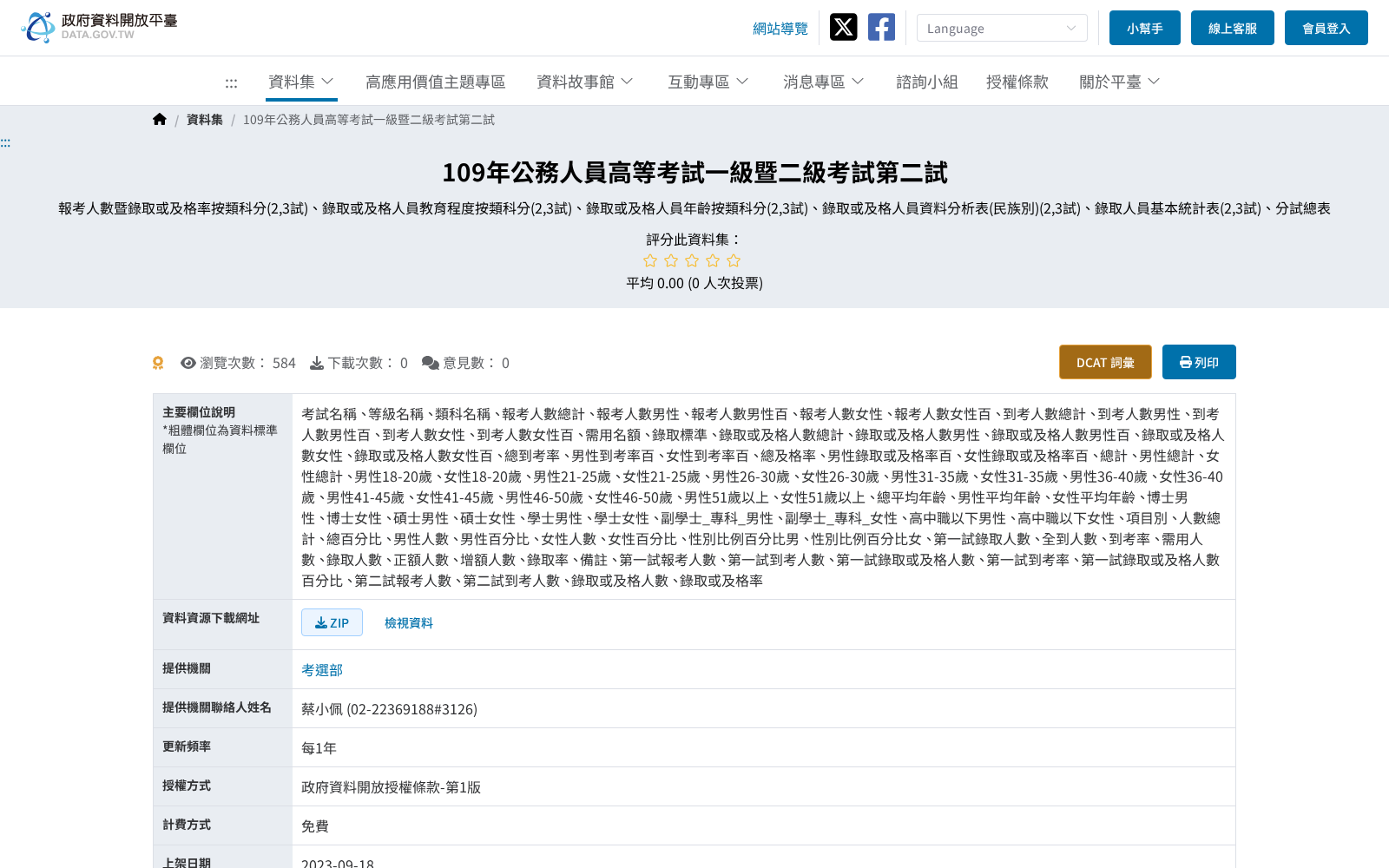Rate dataset one star

650,260
